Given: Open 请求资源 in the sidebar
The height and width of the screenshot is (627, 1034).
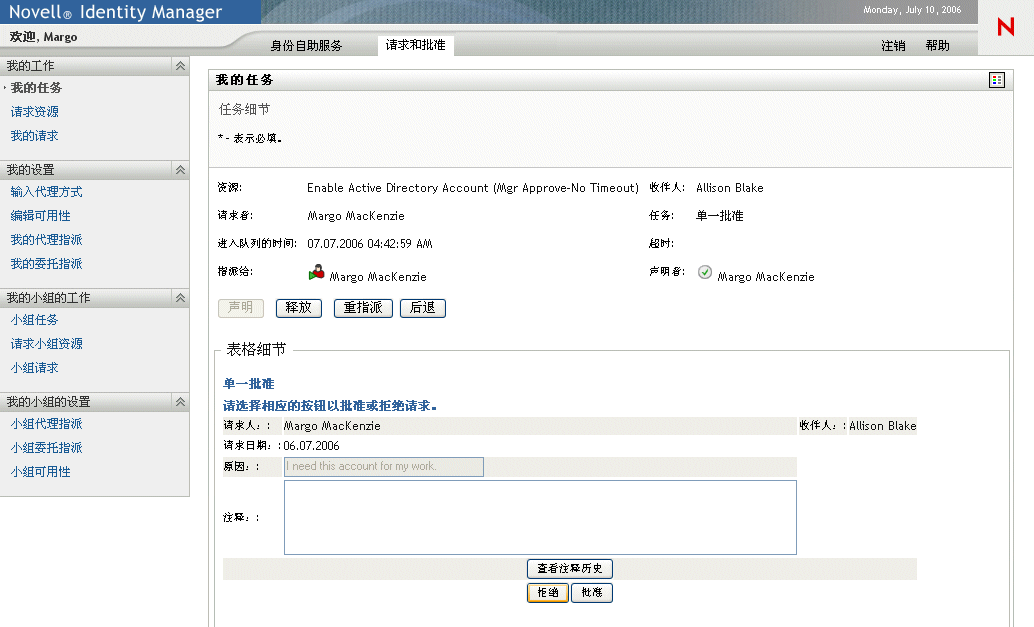Looking at the screenshot, I should (34, 111).
